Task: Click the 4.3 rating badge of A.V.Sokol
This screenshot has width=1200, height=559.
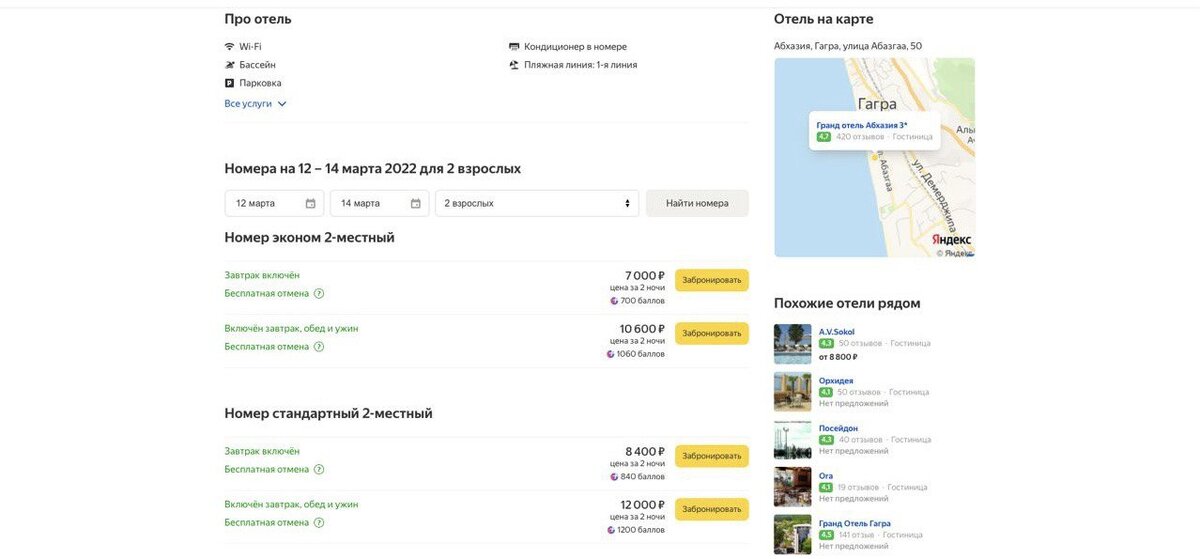Action: (826, 344)
